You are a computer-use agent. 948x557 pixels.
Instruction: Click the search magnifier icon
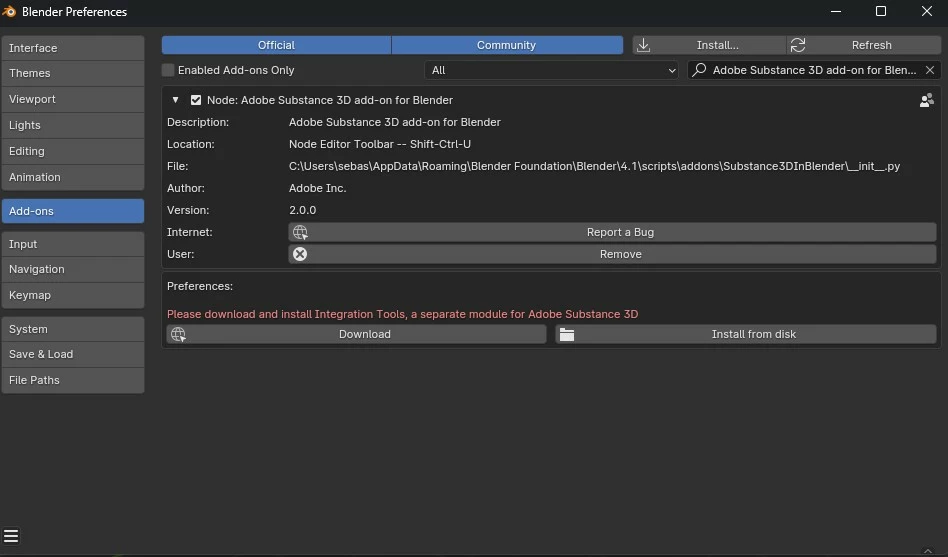point(699,70)
